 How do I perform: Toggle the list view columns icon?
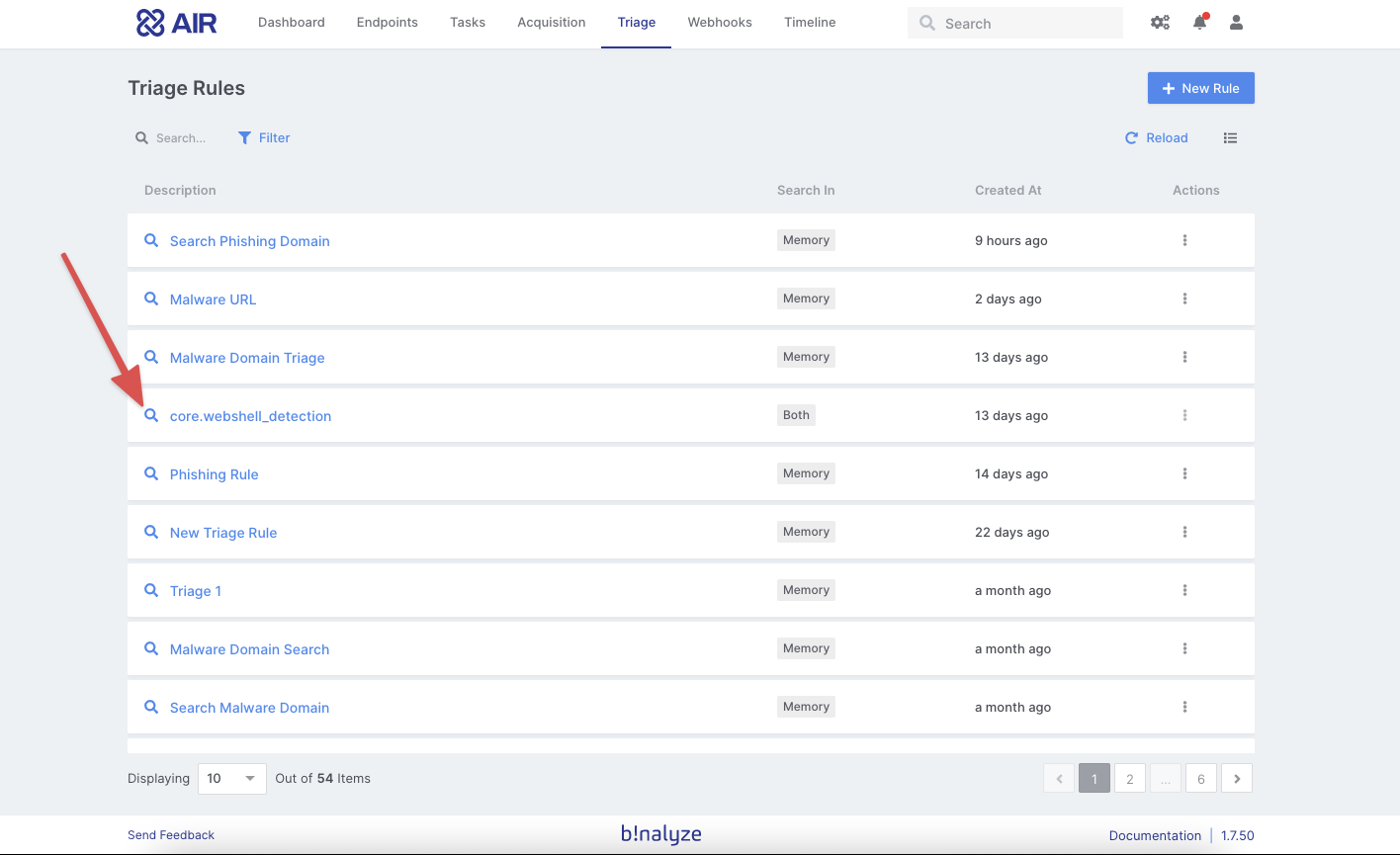tap(1230, 138)
